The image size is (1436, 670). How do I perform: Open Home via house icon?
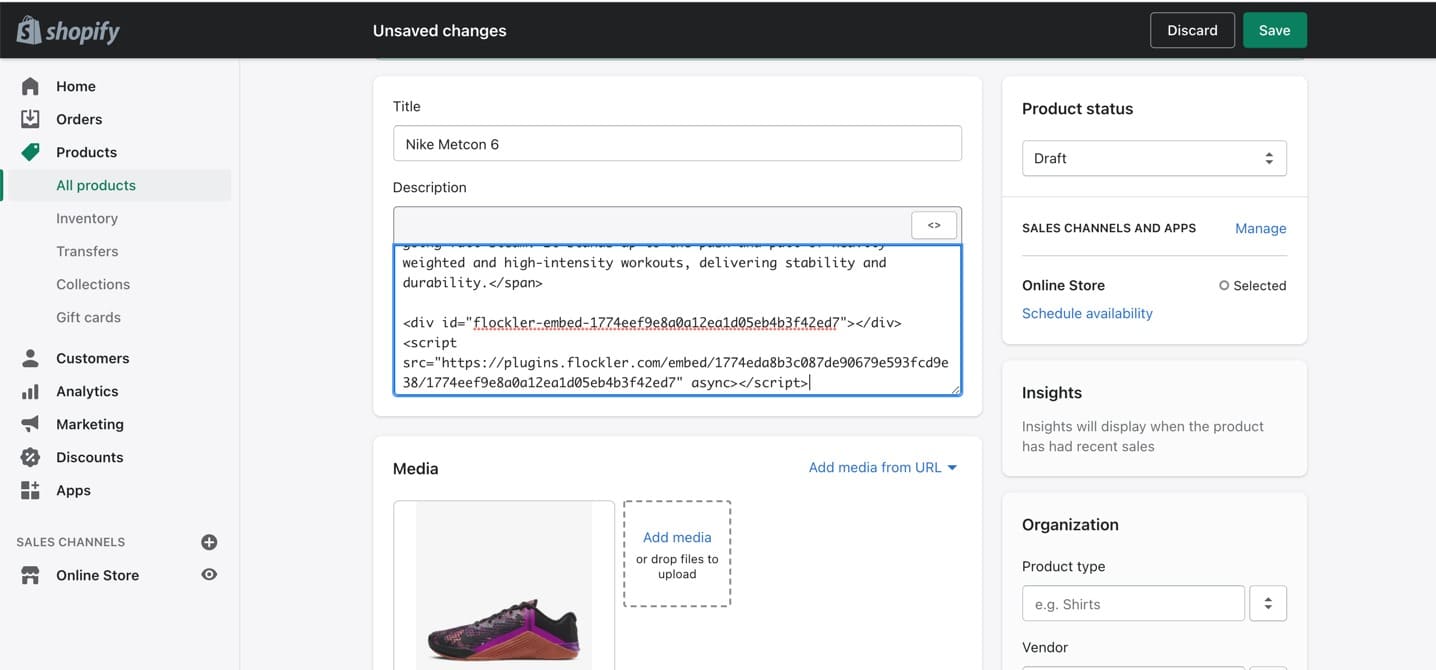point(30,86)
